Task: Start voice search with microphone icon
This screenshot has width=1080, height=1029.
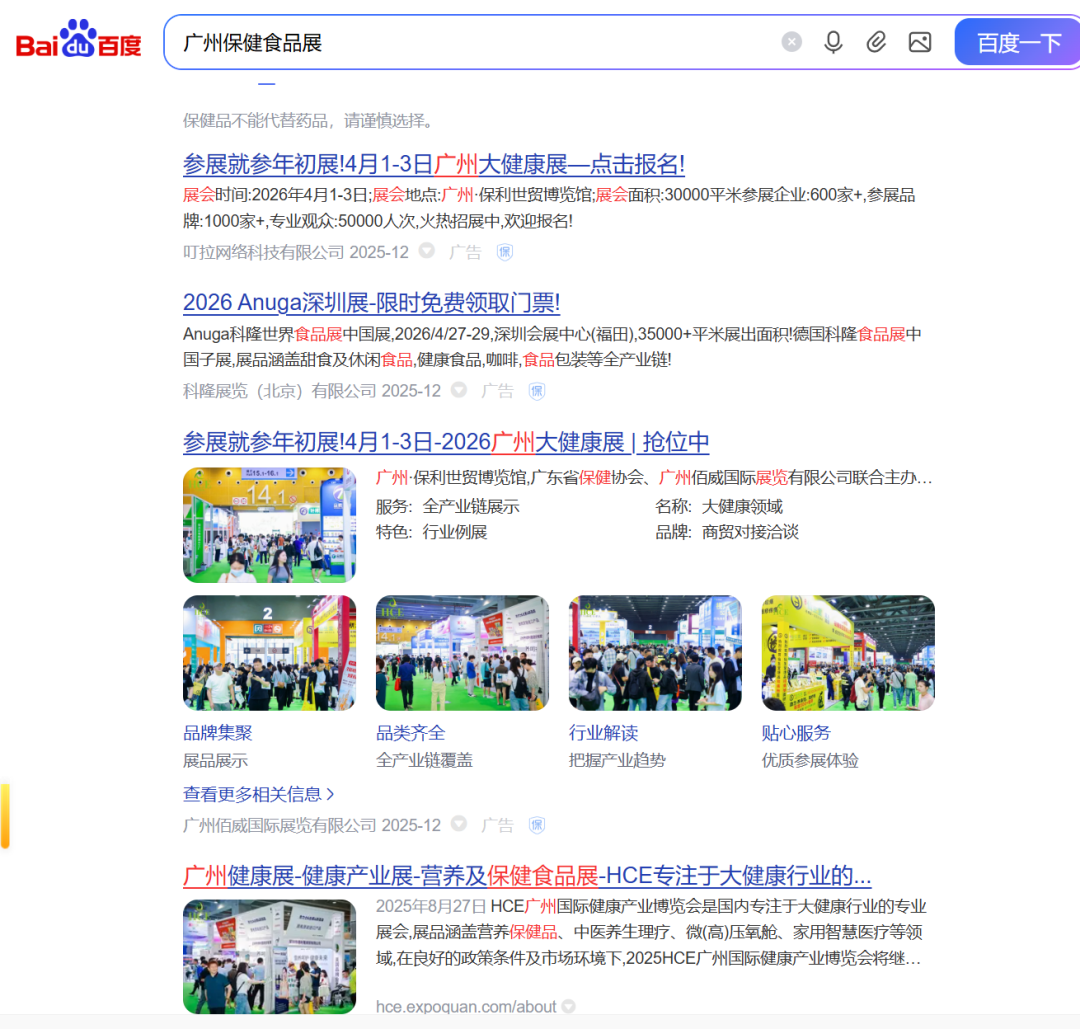Action: click(x=833, y=42)
